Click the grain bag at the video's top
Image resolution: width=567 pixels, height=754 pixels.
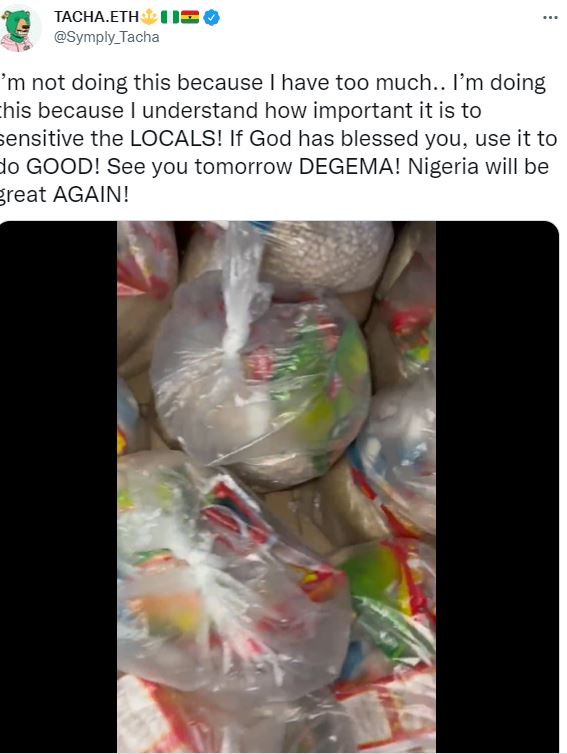pos(327,257)
